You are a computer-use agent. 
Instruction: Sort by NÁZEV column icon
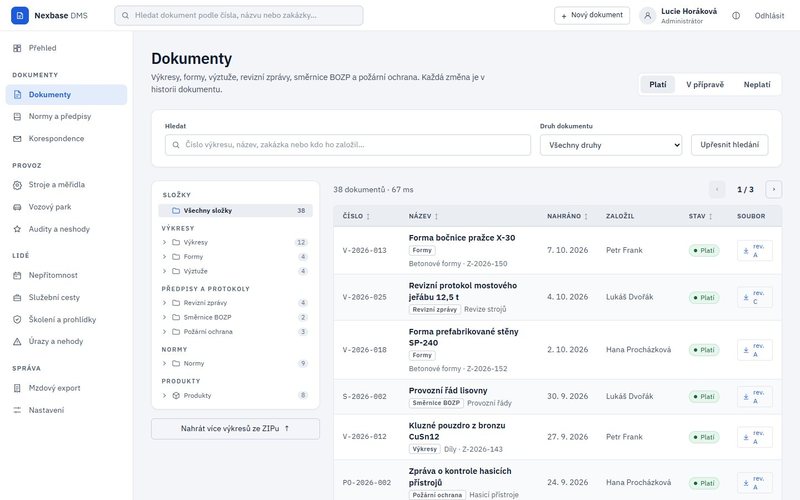click(x=436, y=216)
